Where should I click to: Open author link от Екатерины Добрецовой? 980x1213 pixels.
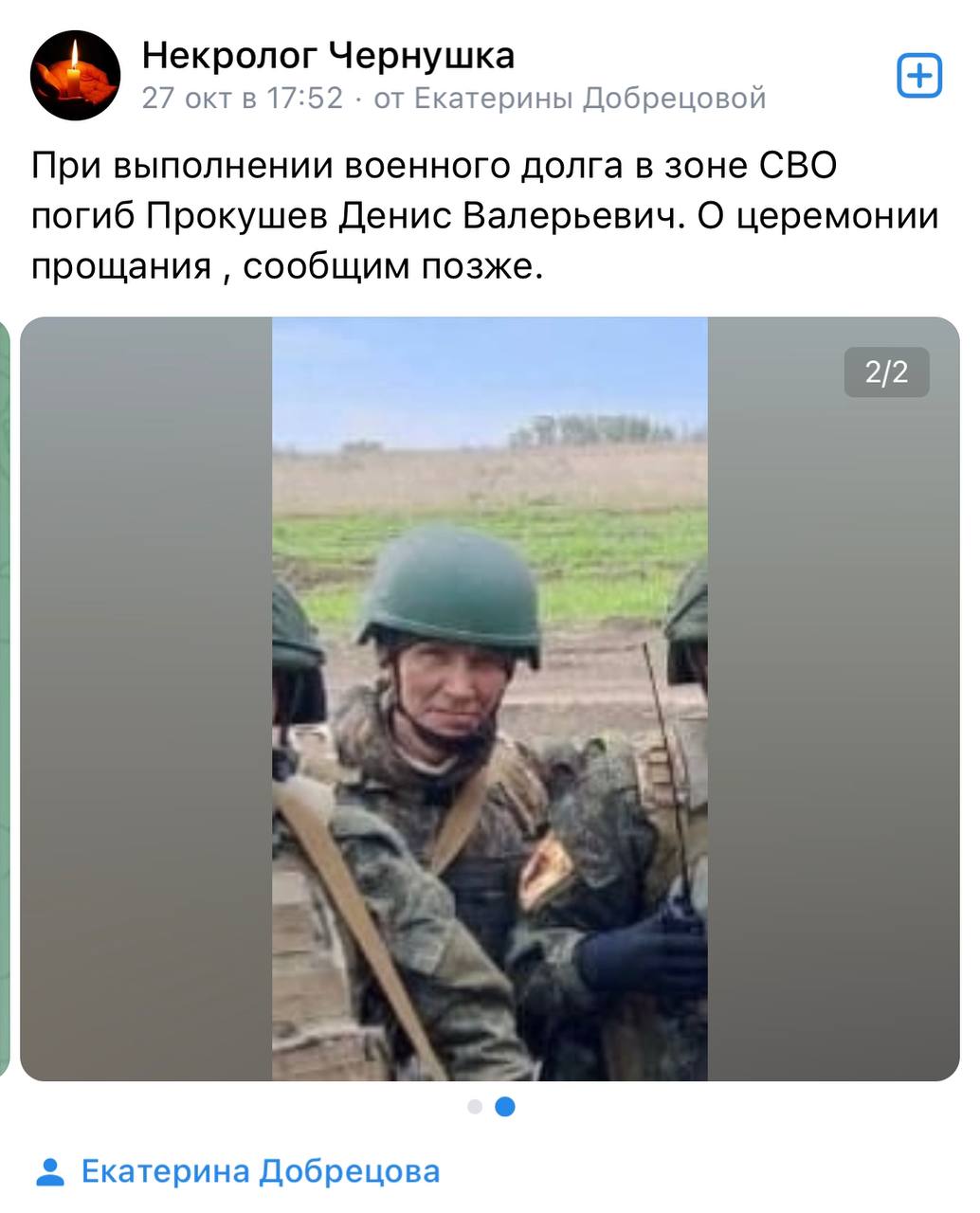tap(570, 98)
